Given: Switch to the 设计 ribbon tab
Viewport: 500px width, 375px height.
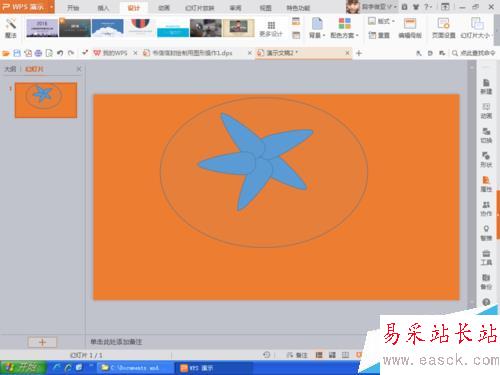Looking at the screenshot, I should click(133, 8).
